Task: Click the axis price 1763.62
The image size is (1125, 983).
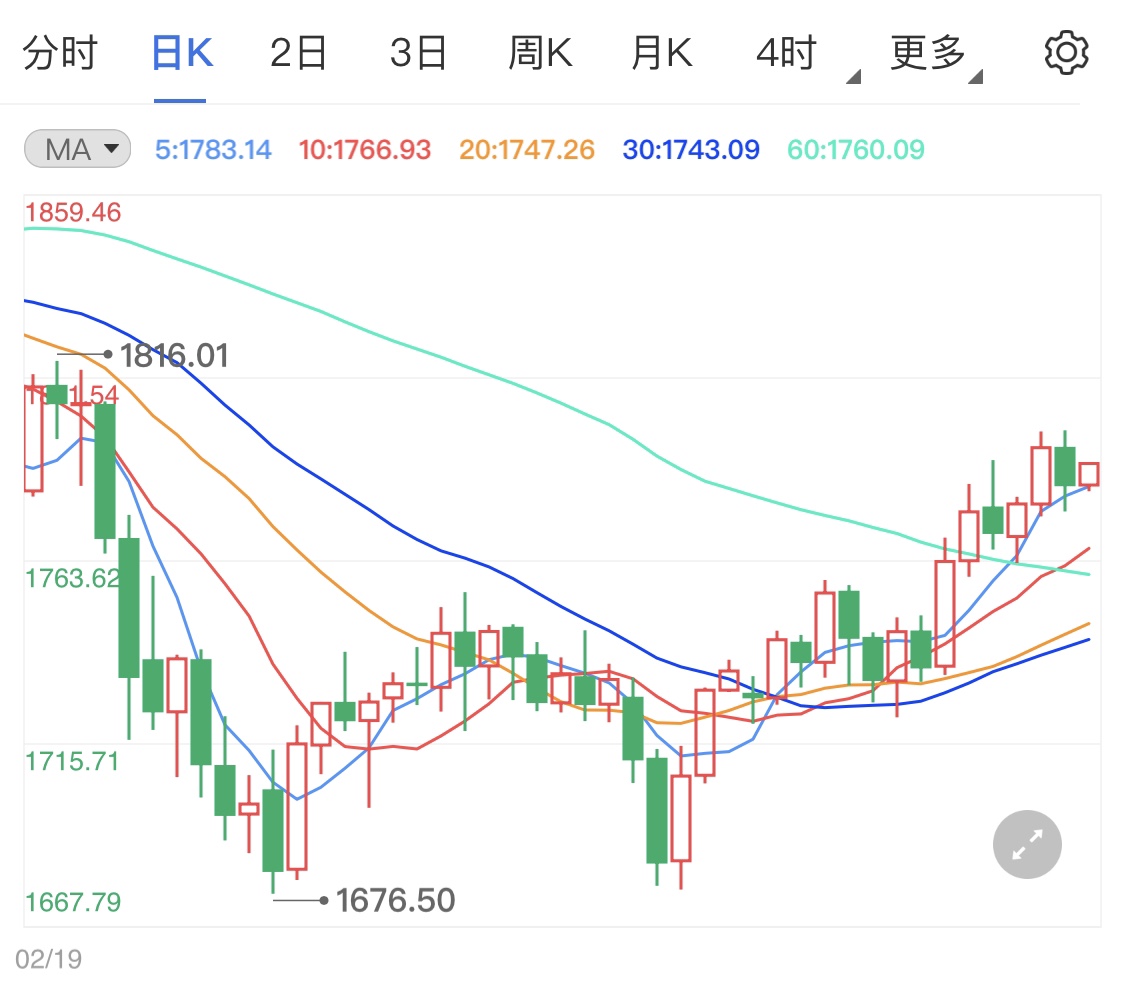Action: point(72,578)
